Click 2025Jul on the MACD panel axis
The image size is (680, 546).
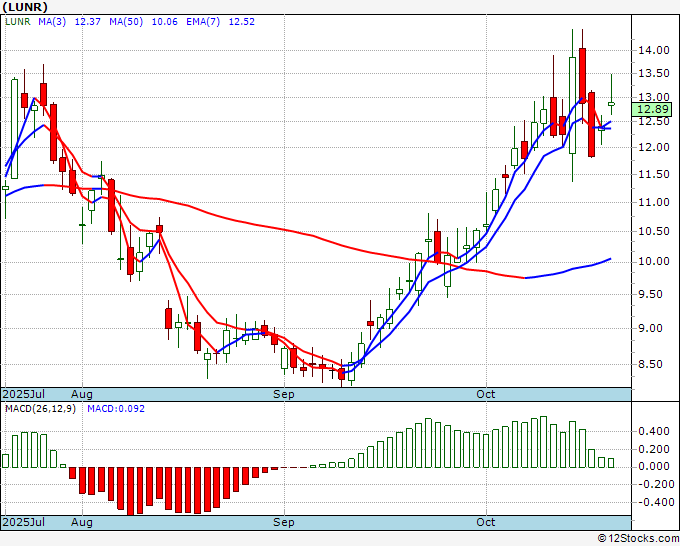pyautogui.click(x=23, y=522)
